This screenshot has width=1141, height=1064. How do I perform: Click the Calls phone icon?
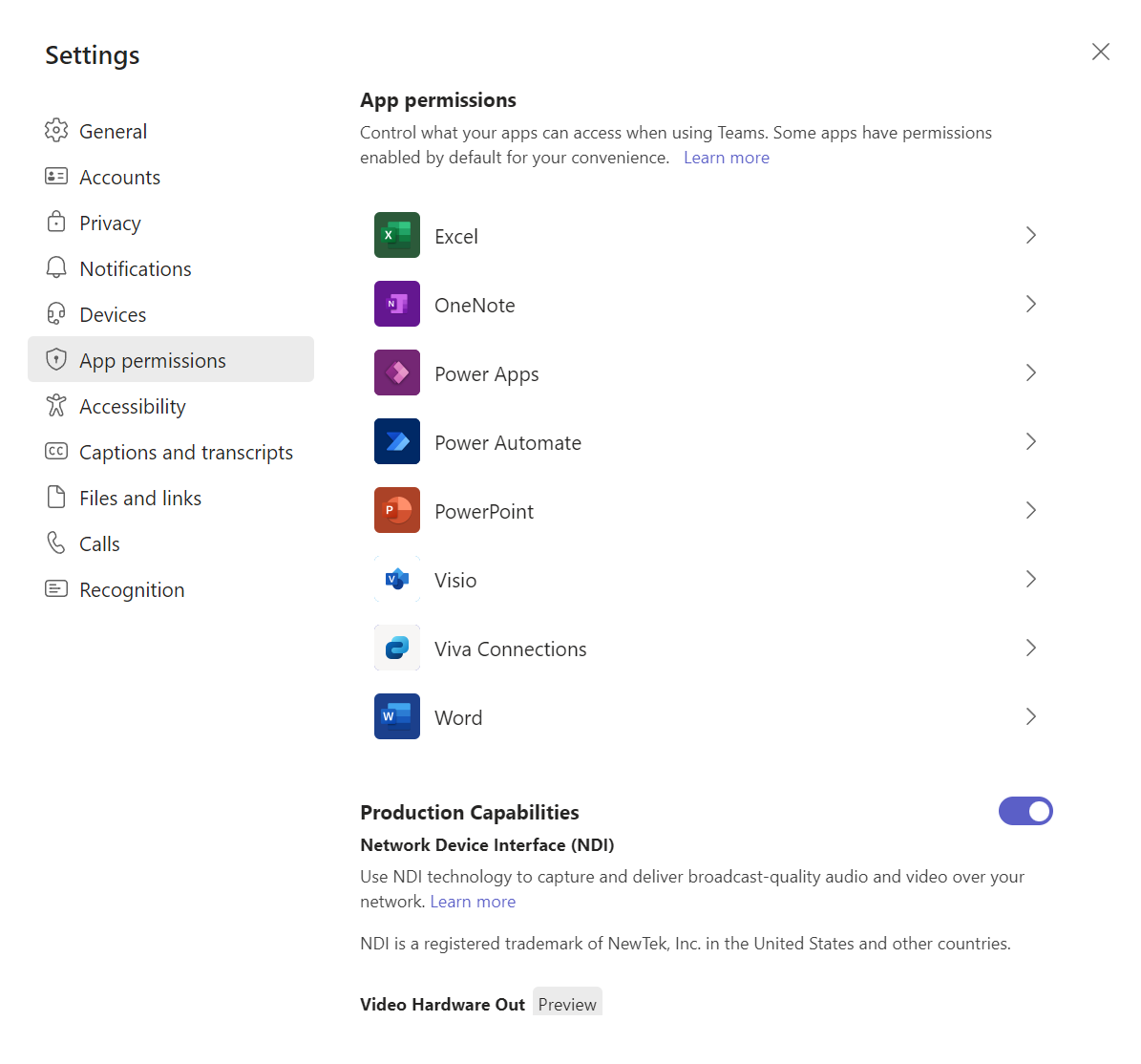coord(56,543)
